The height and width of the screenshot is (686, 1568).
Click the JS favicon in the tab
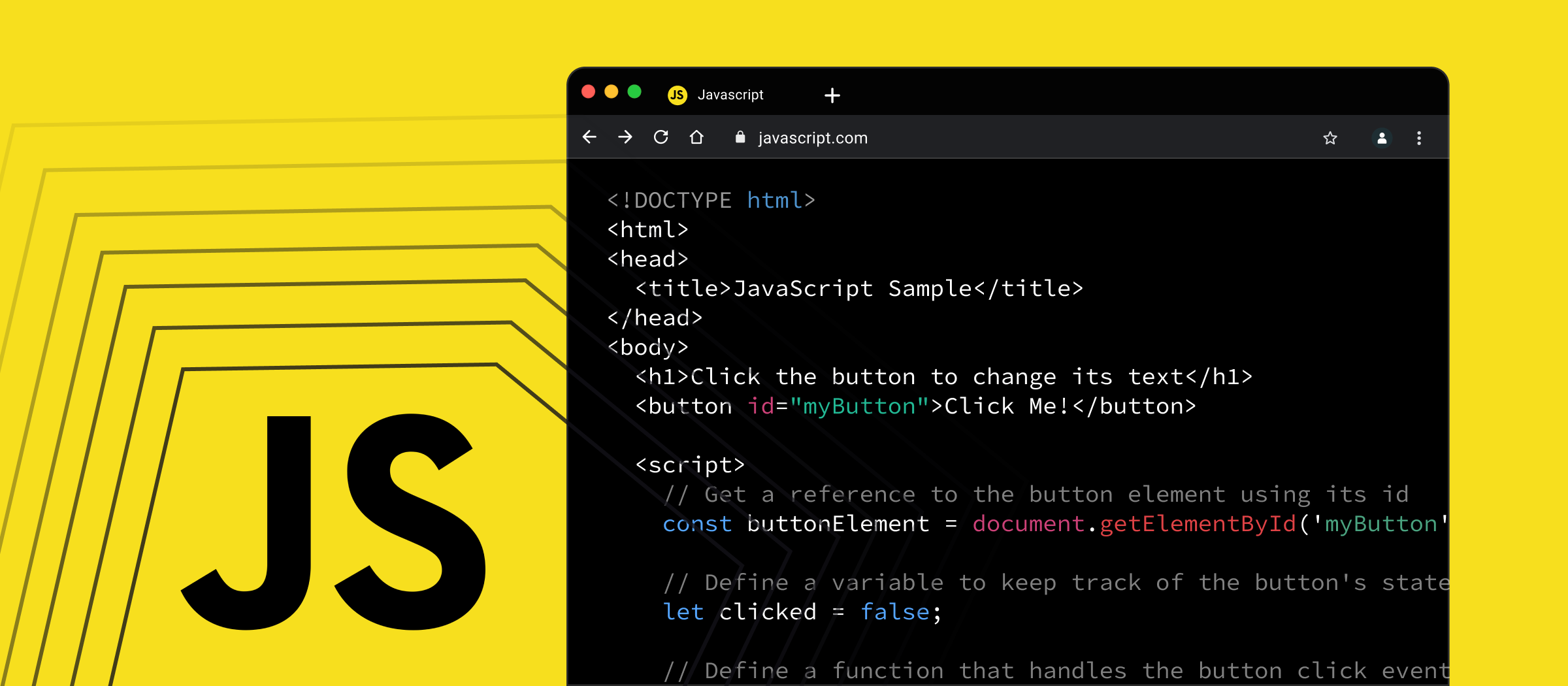(678, 95)
